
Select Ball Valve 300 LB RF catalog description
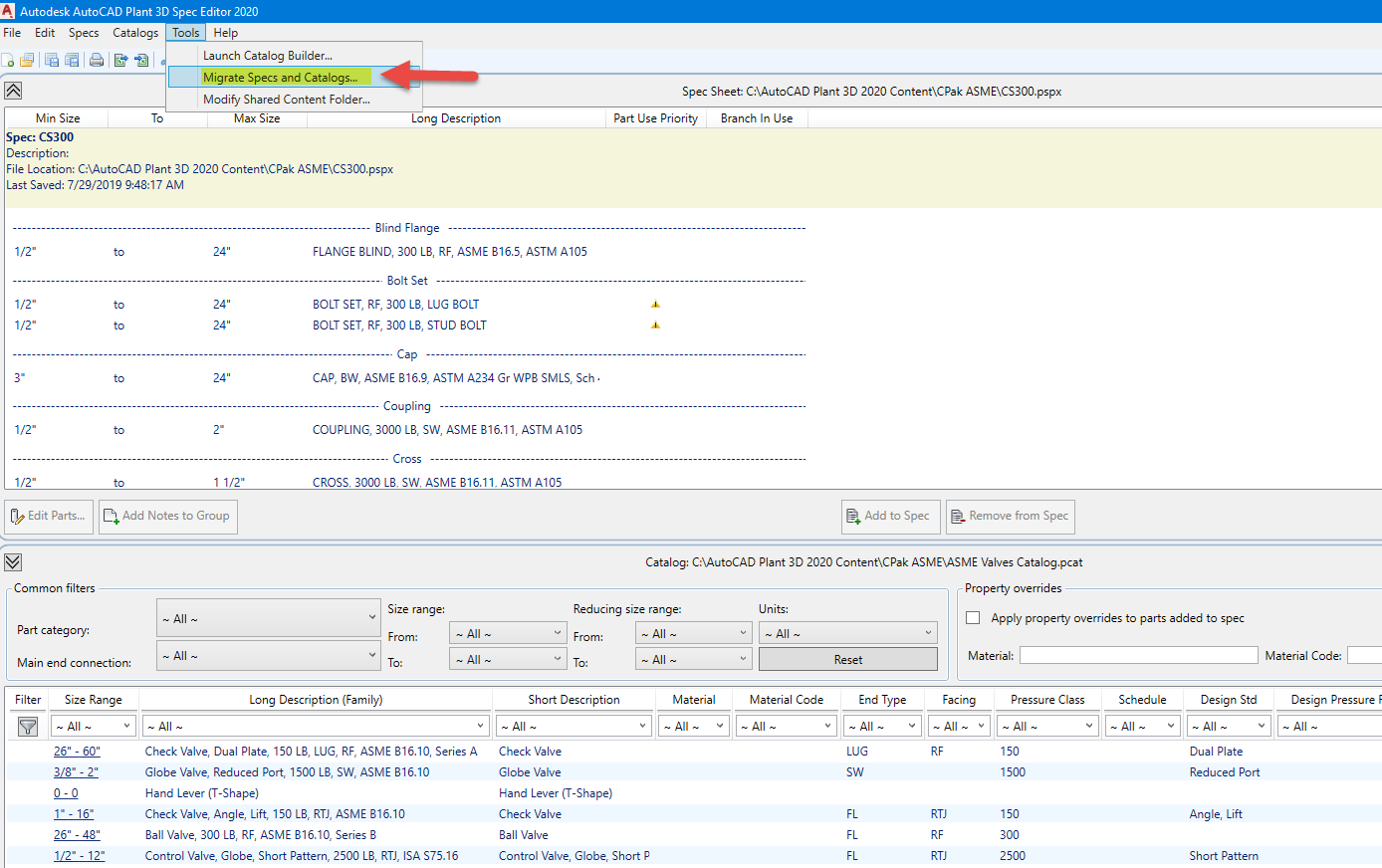pos(261,835)
